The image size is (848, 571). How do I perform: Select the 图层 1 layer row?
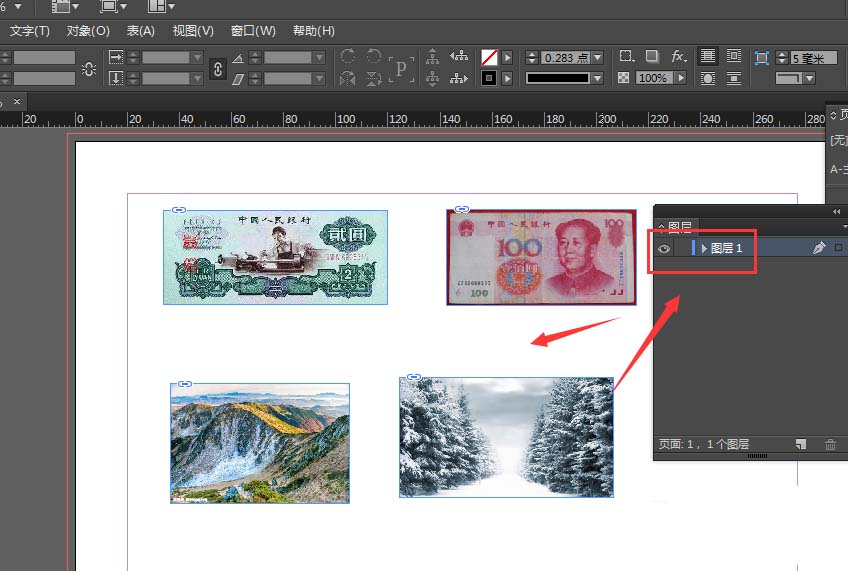(x=751, y=248)
